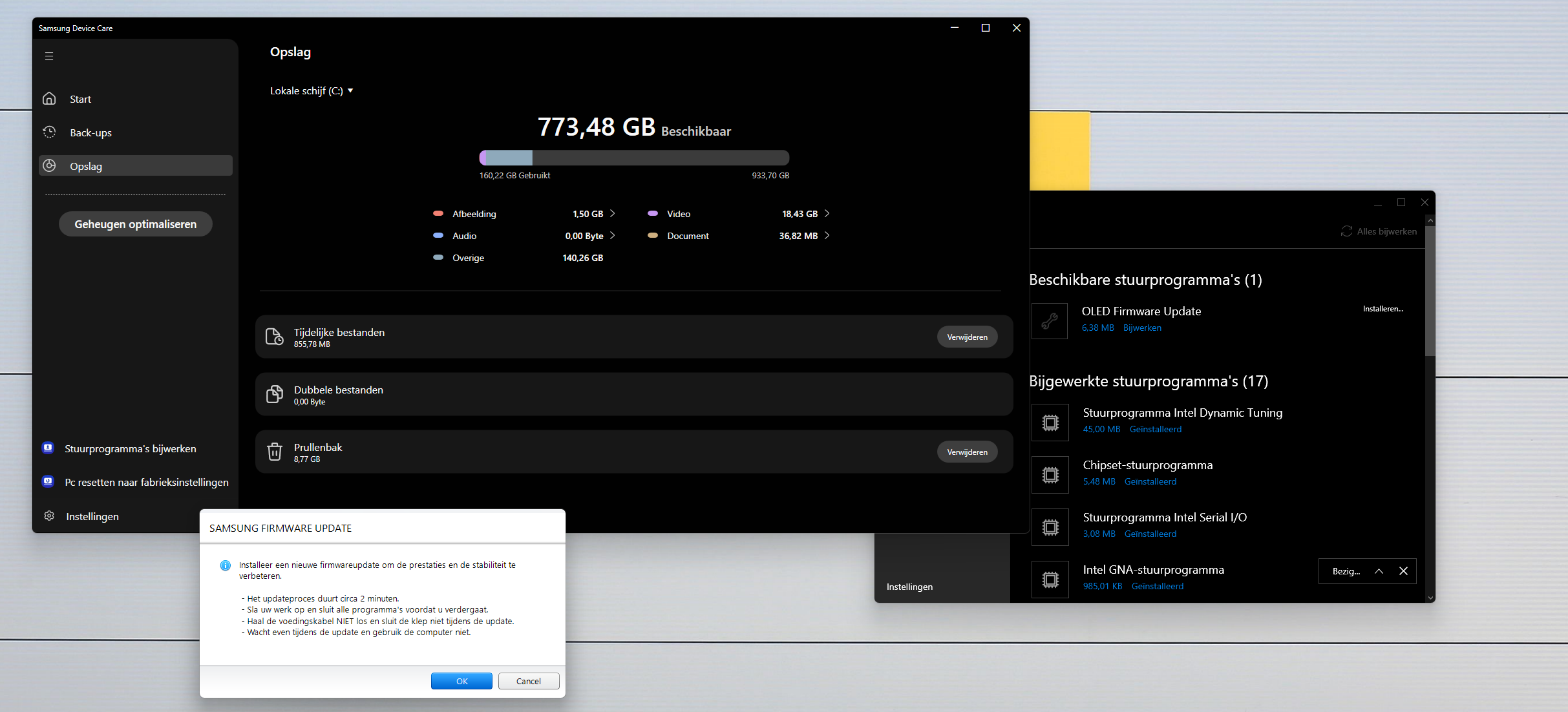Screen dimensions: 1568x712
Task: Click the Bijgewerkte stuurprogramma's (17) heading
Action: [1149, 381]
